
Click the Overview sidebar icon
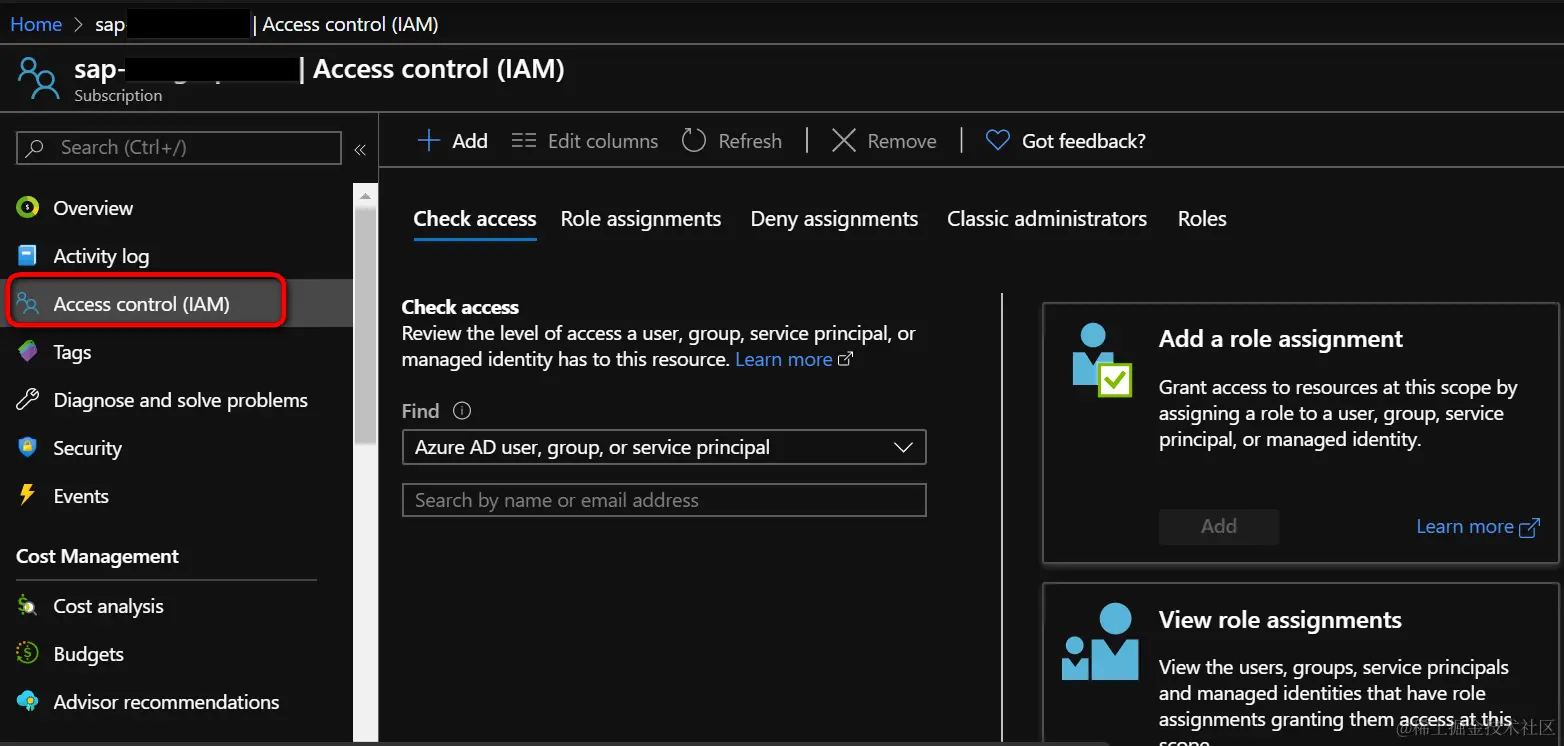(x=28, y=208)
